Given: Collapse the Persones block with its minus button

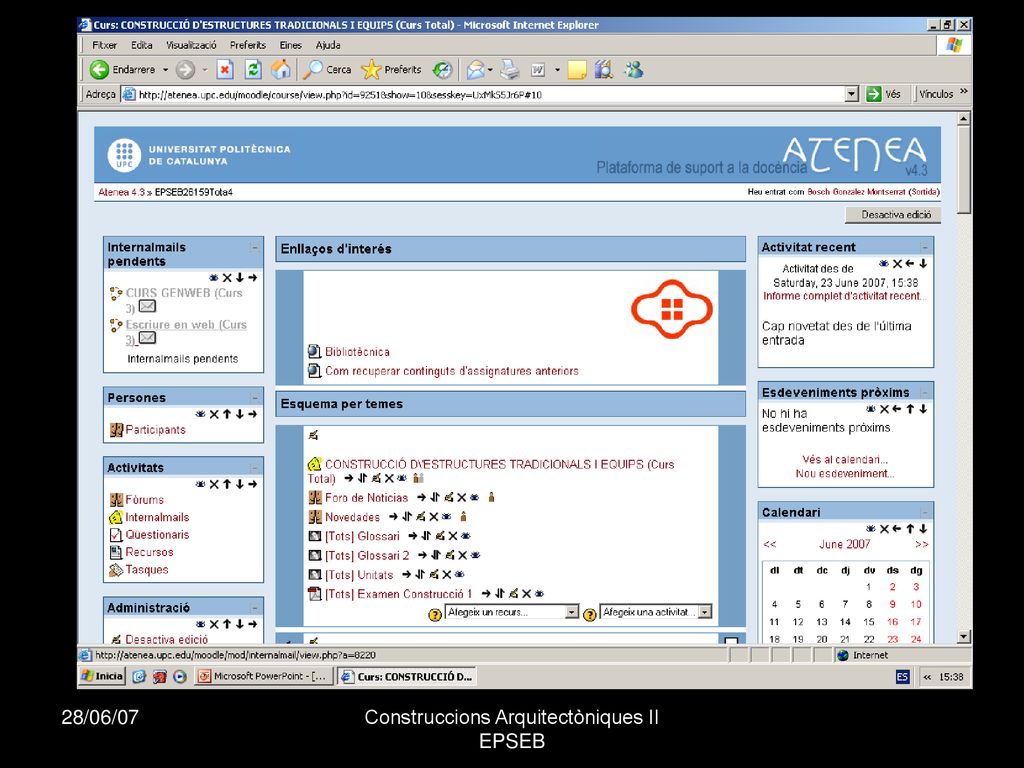Looking at the screenshot, I should tap(255, 397).
